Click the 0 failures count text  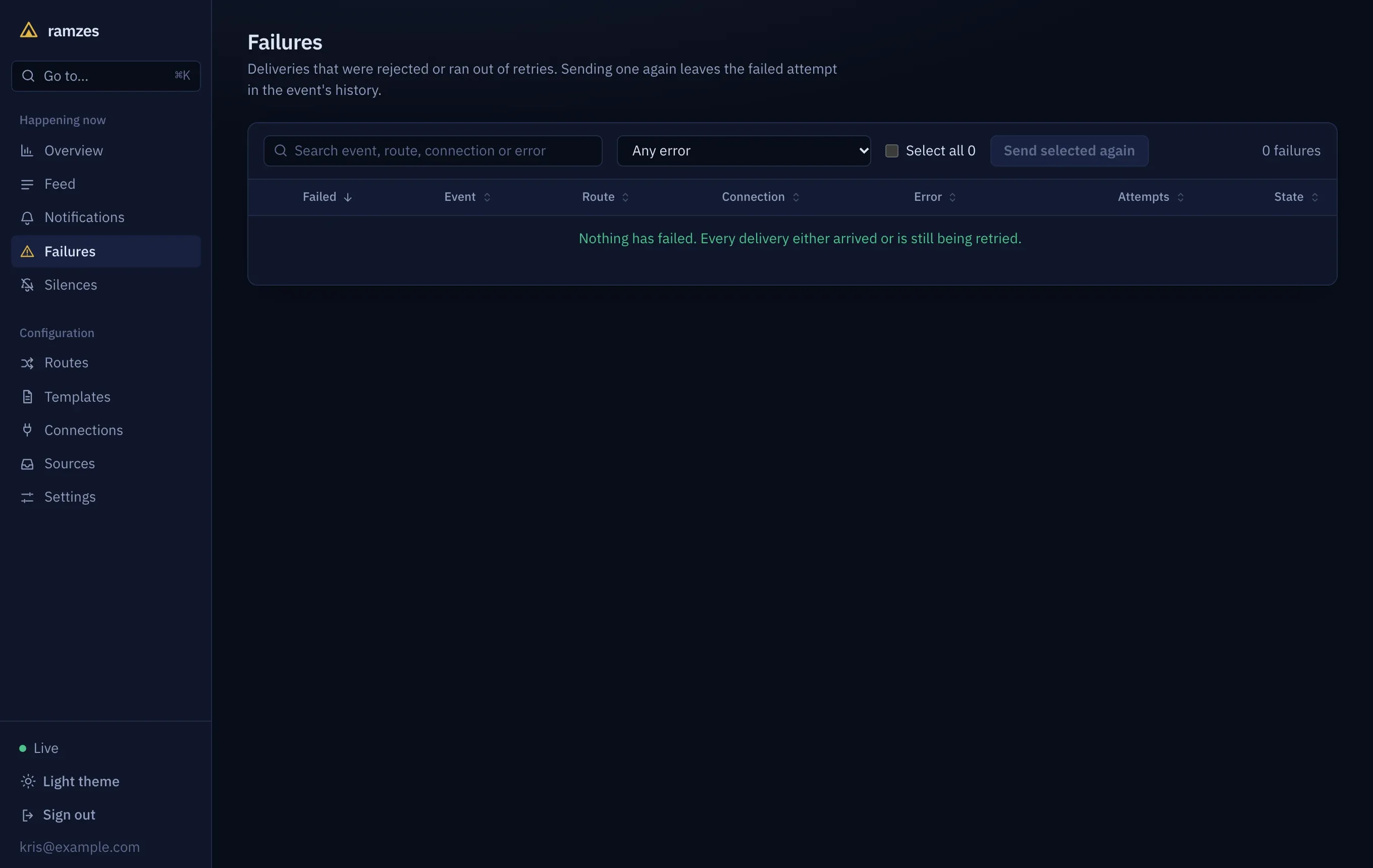point(1291,150)
